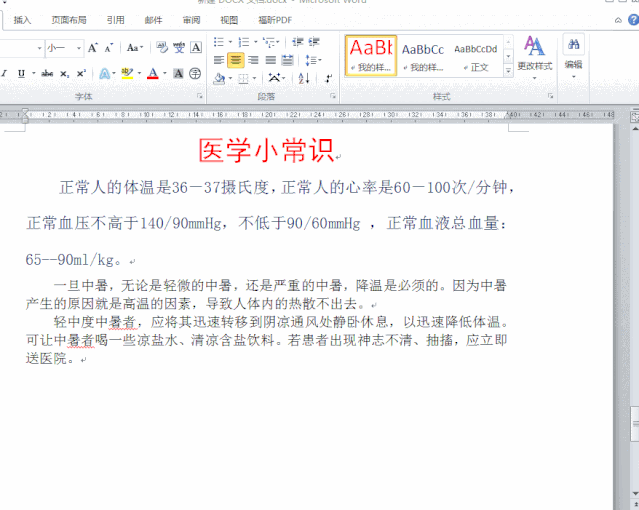Viewport: 639px width, 510px height.
Task: Expand the styles gallery
Action: point(508,71)
